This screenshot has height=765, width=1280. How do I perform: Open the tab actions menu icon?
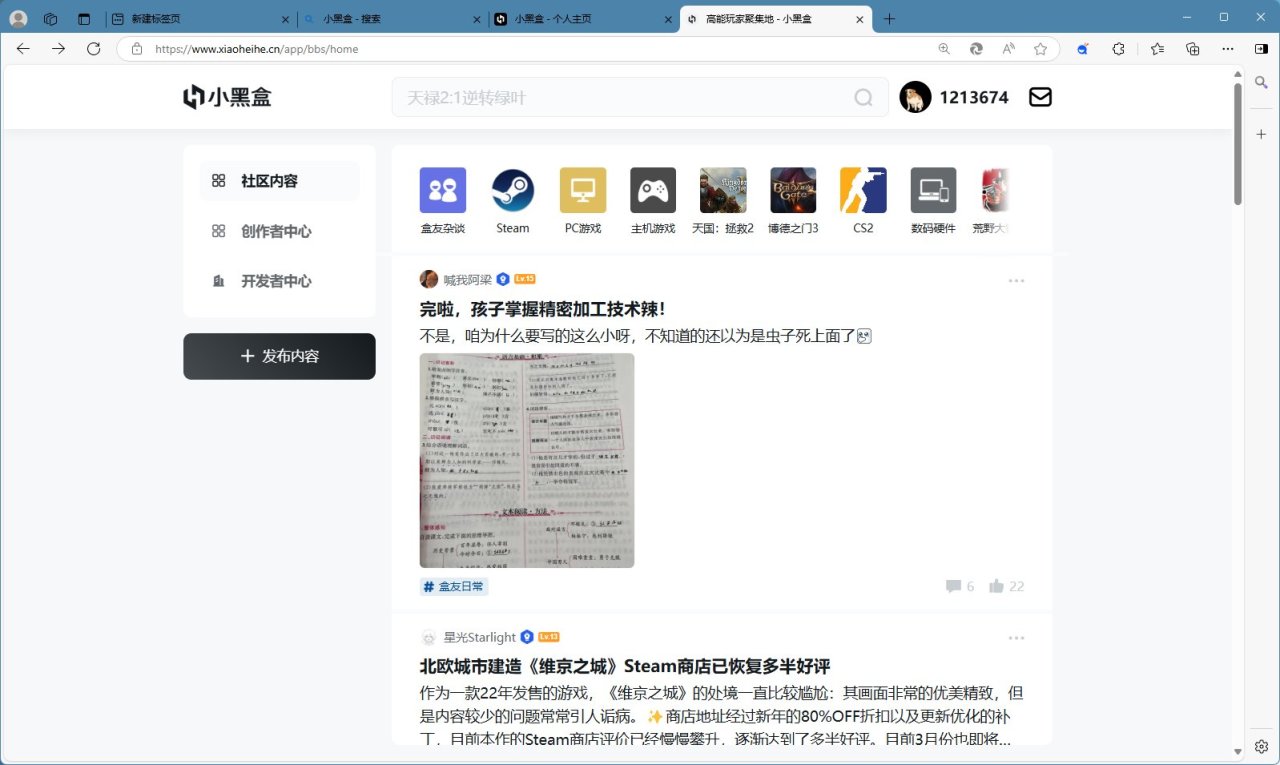coord(84,19)
